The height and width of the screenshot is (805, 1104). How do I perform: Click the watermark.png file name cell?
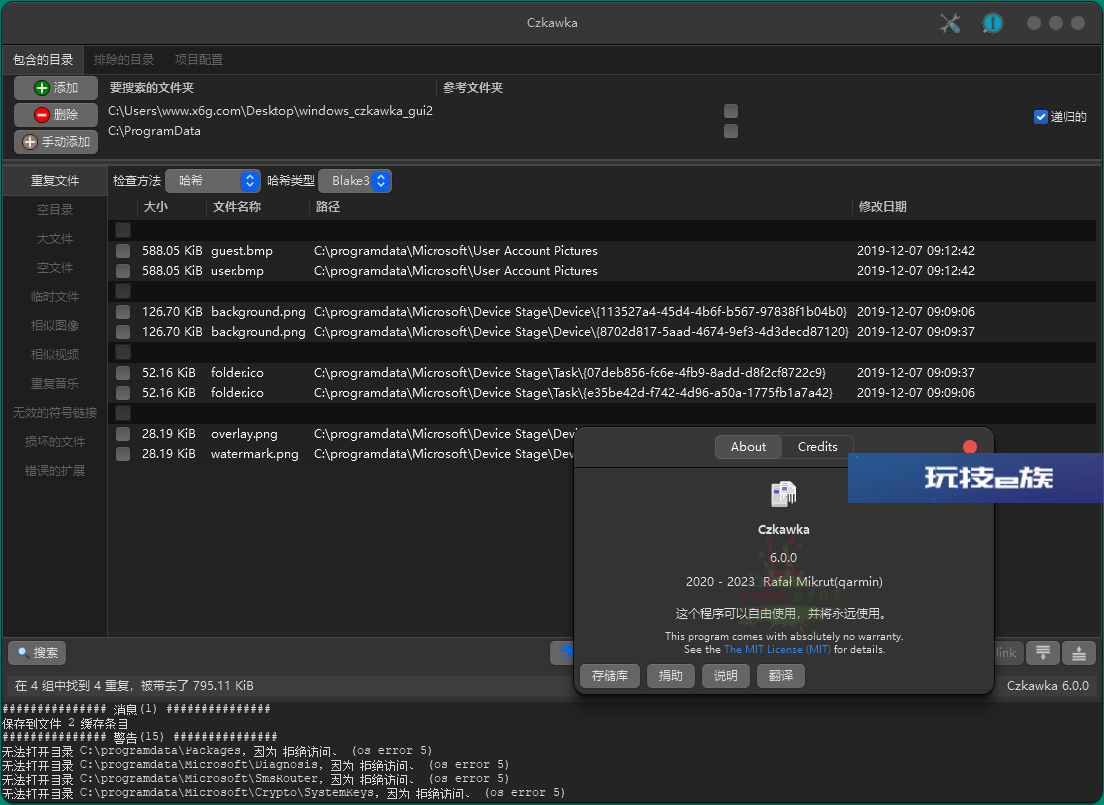pyautogui.click(x=255, y=454)
